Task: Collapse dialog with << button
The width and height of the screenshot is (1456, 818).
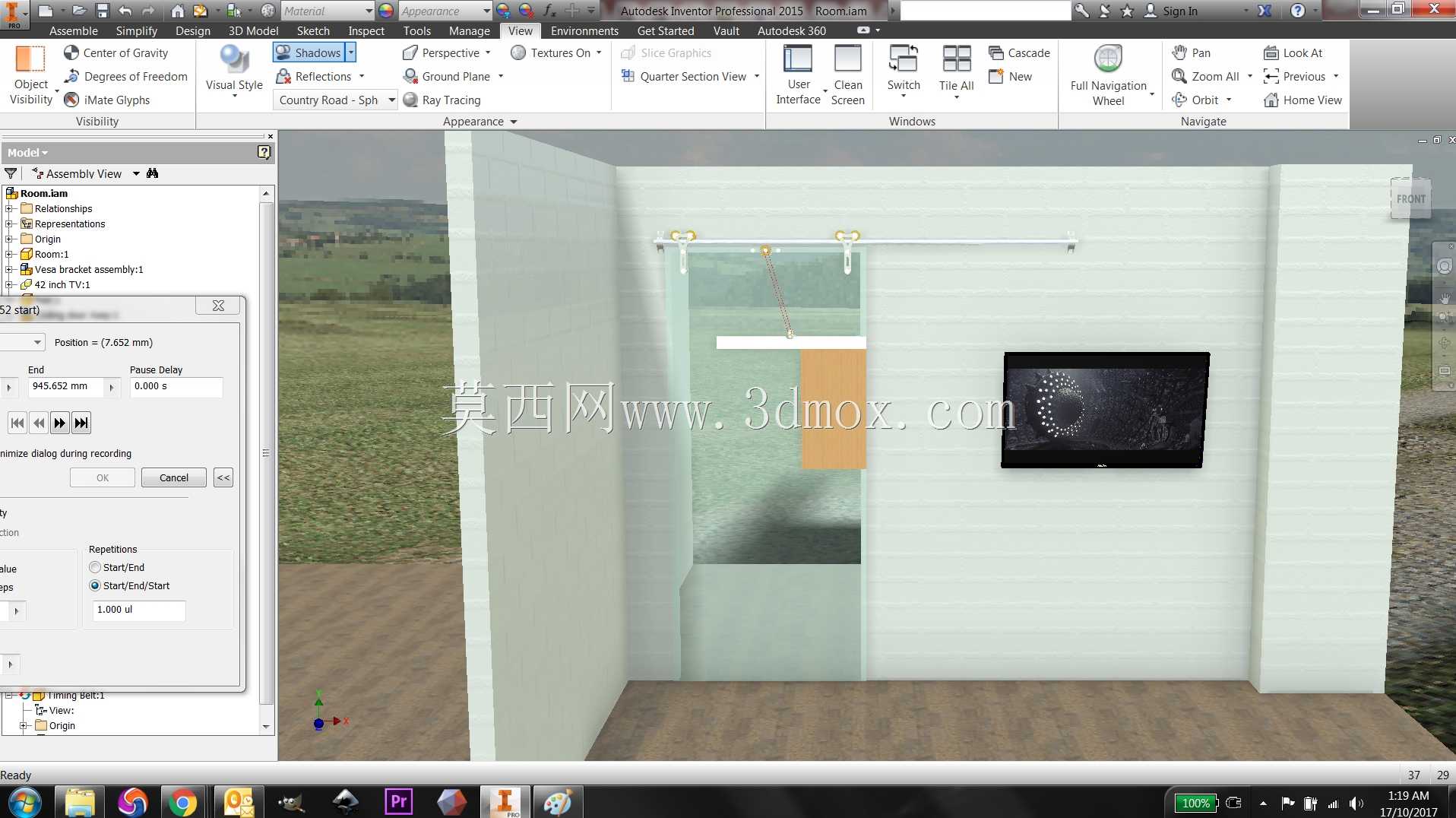Action: (x=223, y=477)
